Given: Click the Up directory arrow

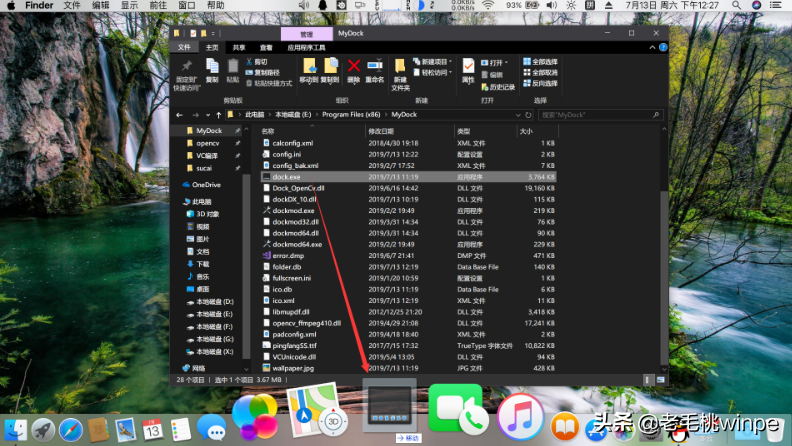Looking at the screenshot, I should (217, 114).
